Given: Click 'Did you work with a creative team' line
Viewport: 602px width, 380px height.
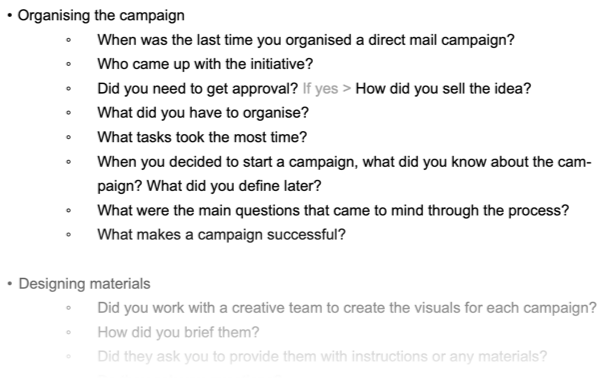Looking at the screenshot, I should coord(347,308).
